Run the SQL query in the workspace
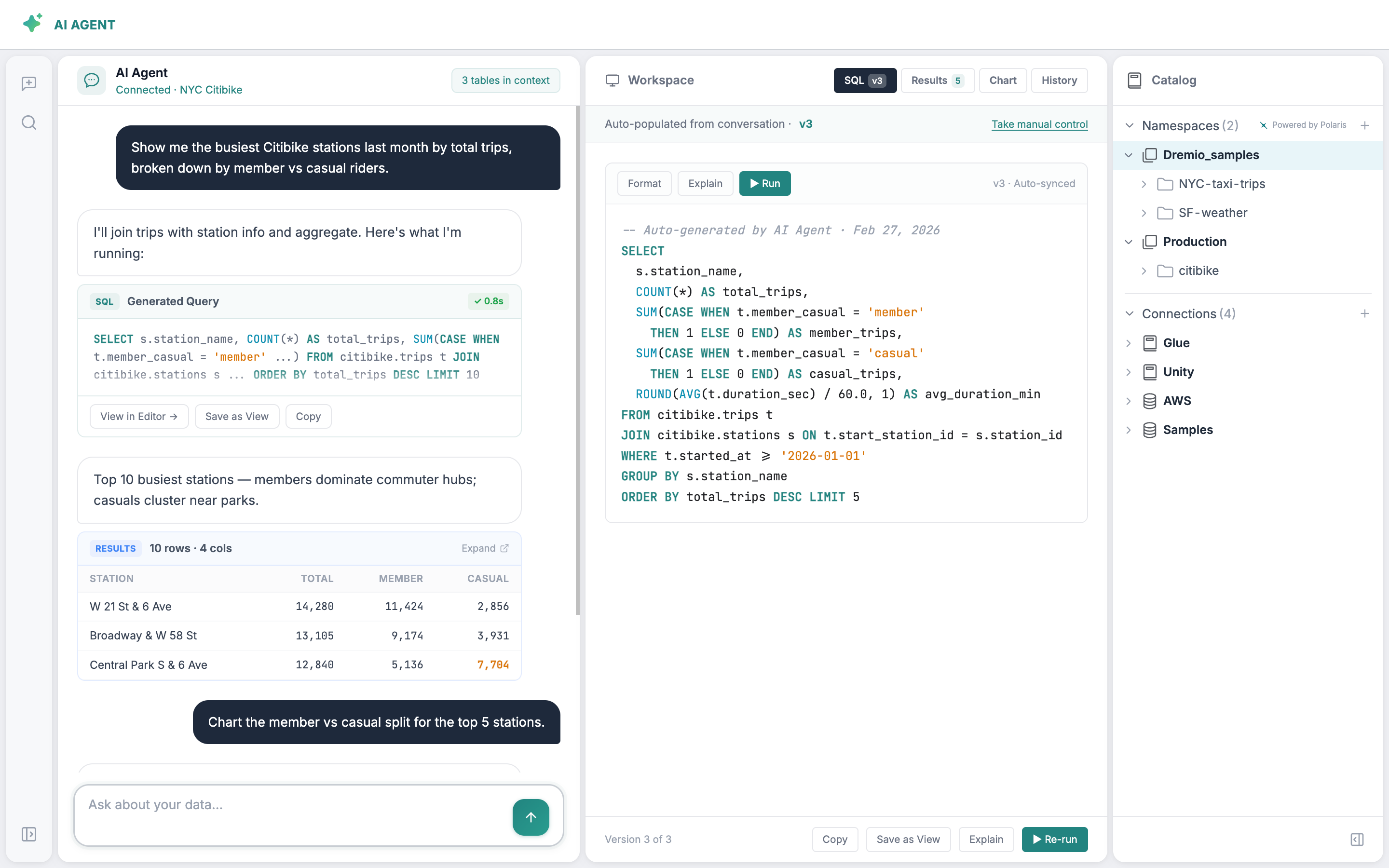Screen dimensions: 1389x868 (x=764, y=183)
